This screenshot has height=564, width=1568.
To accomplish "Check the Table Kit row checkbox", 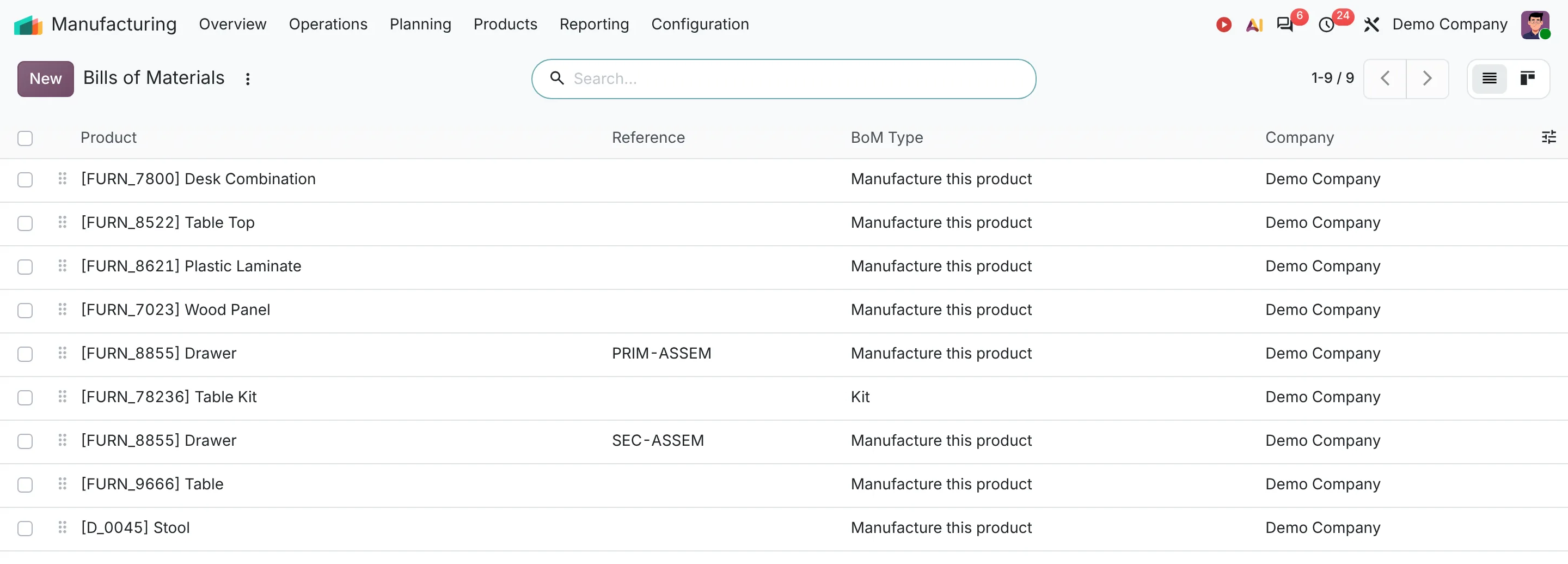I will tap(25, 398).
